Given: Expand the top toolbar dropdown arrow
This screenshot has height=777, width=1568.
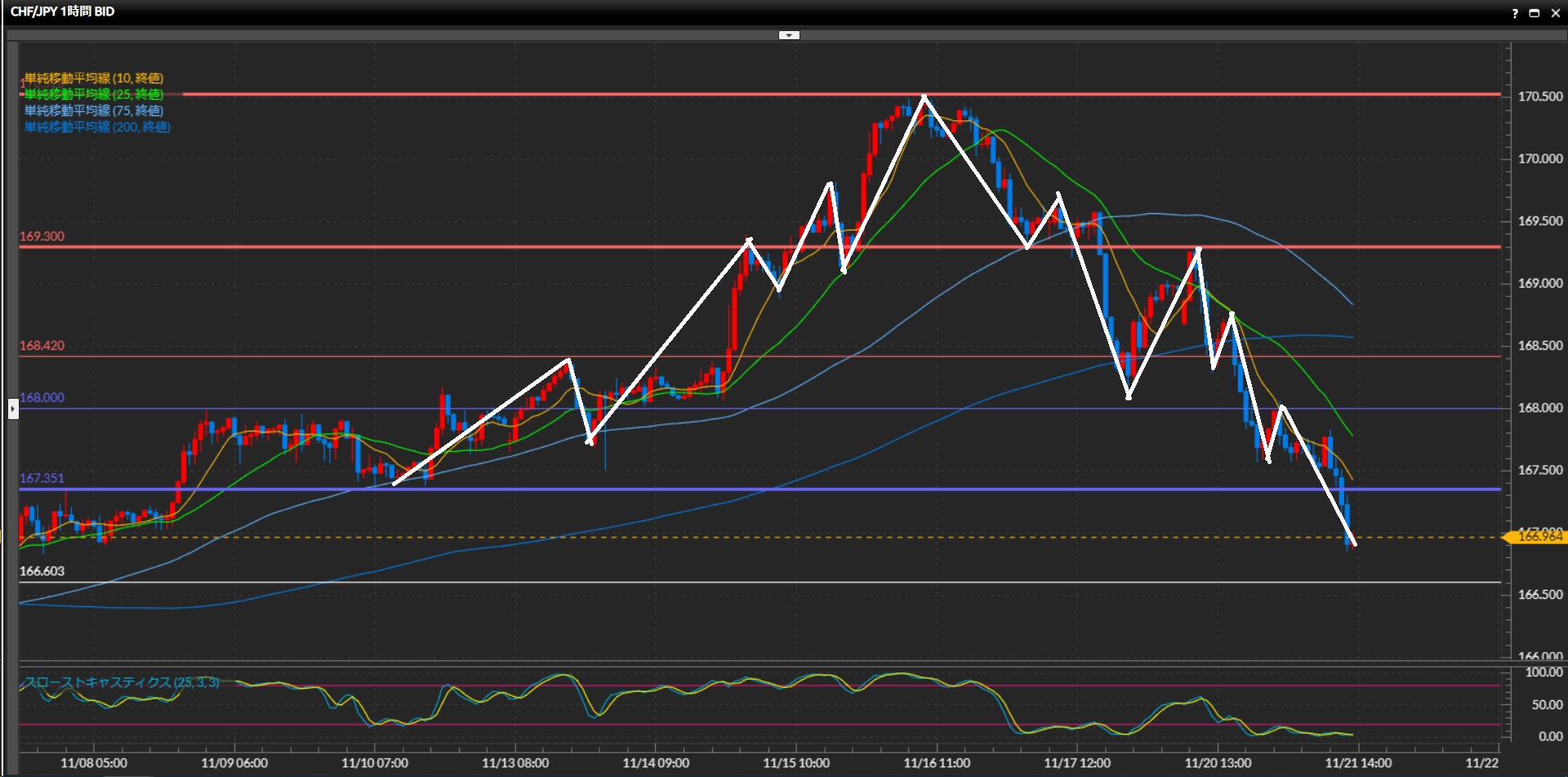Looking at the screenshot, I should coord(789,35).
